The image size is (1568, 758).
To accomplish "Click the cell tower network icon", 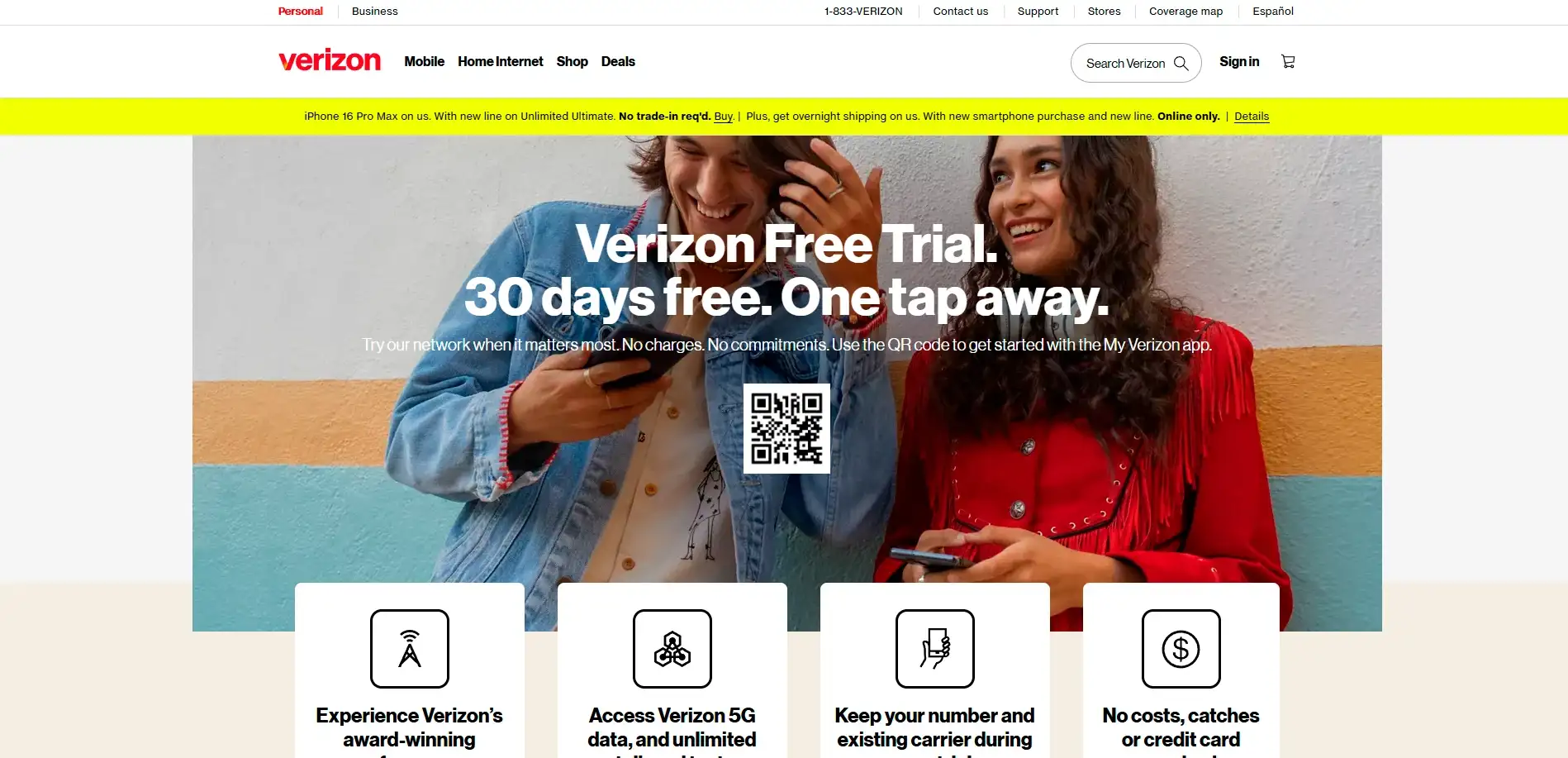I will pyautogui.click(x=410, y=649).
